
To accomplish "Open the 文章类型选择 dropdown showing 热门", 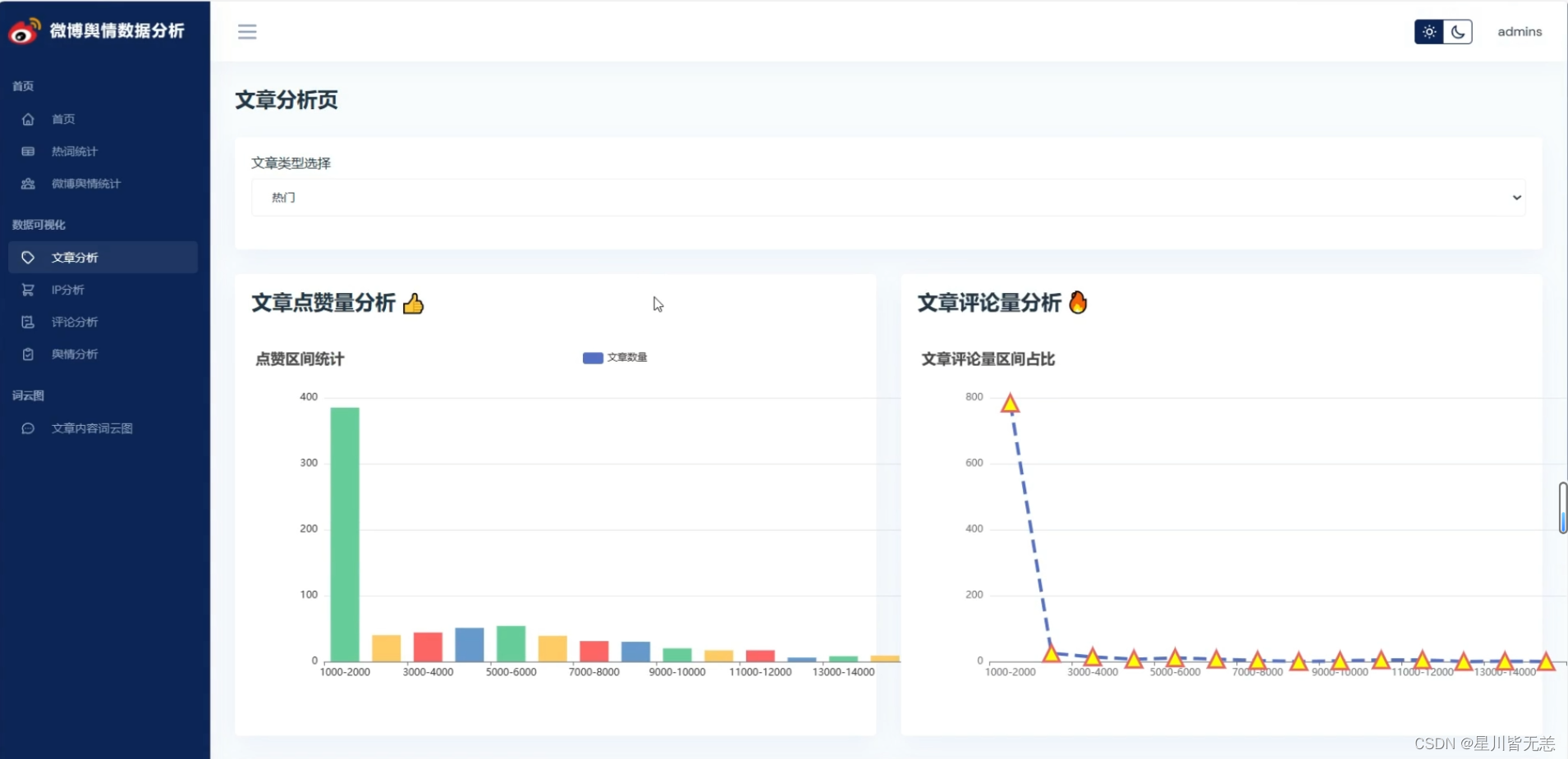I will [888, 198].
